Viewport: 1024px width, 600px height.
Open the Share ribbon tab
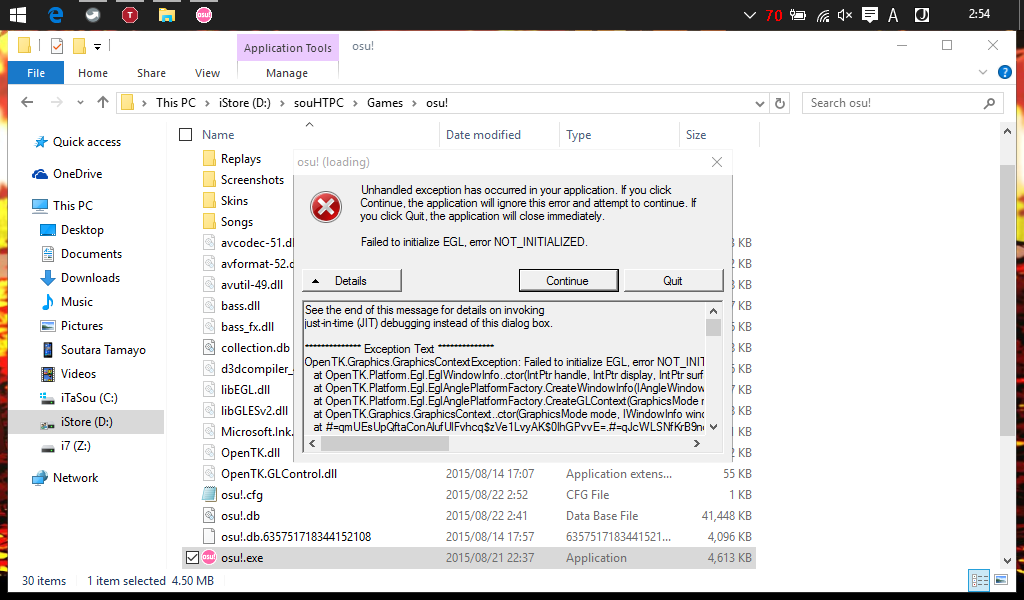point(152,72)
